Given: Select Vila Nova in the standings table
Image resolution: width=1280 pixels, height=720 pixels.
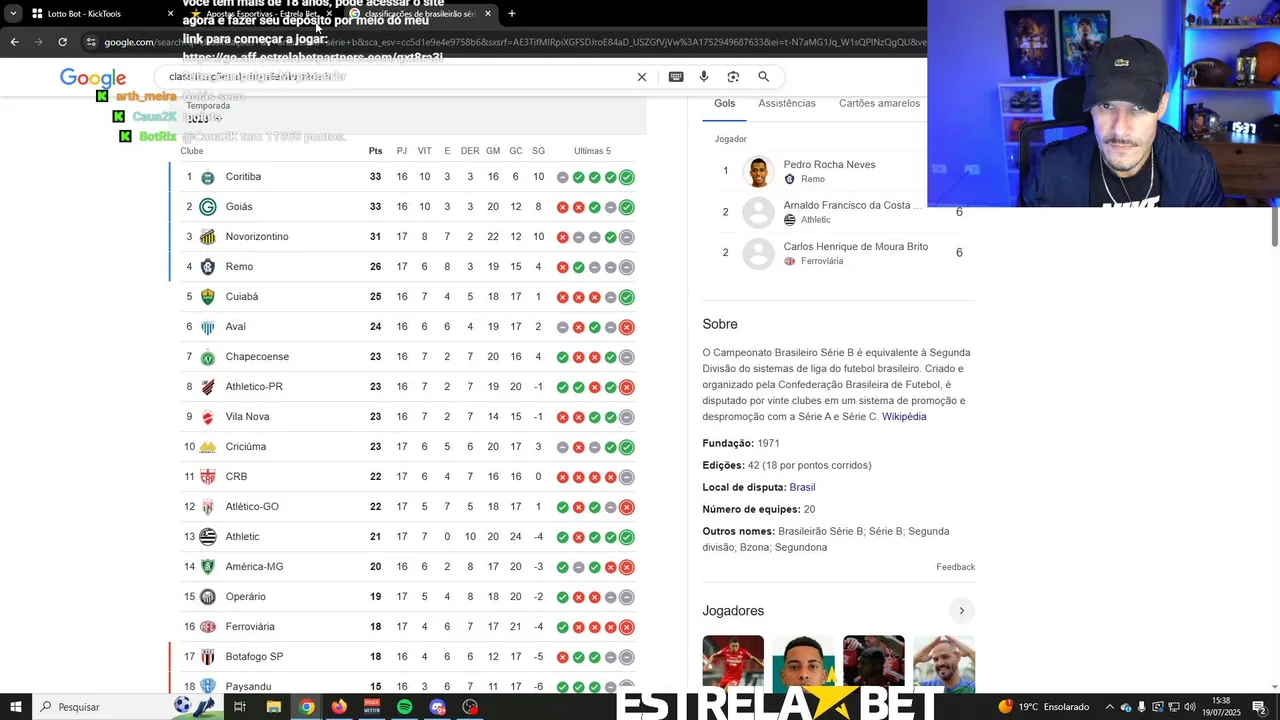Looking at the screenshot, I should tap(248, 417).
